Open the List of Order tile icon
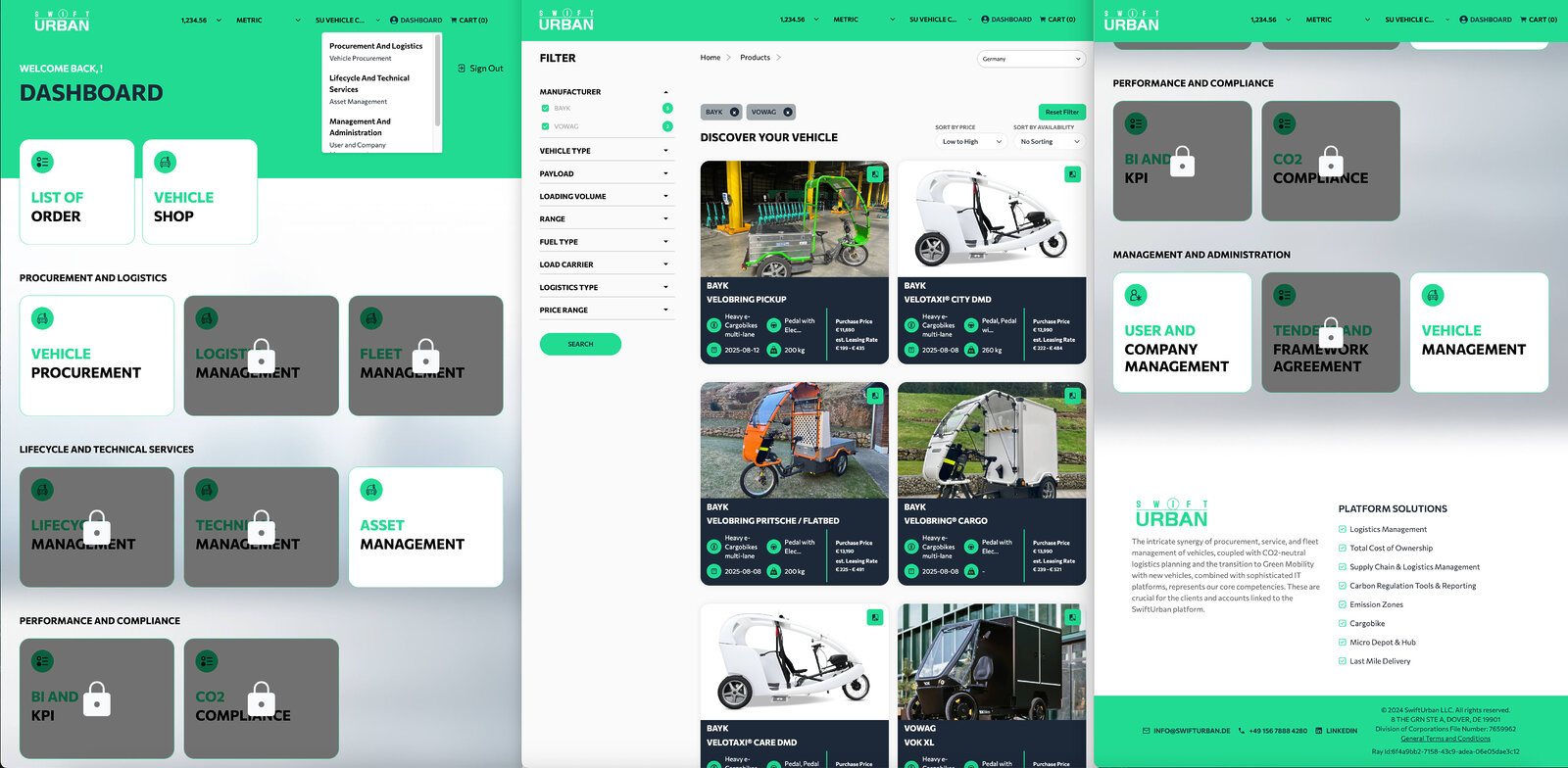 click(x=42, y=162)
